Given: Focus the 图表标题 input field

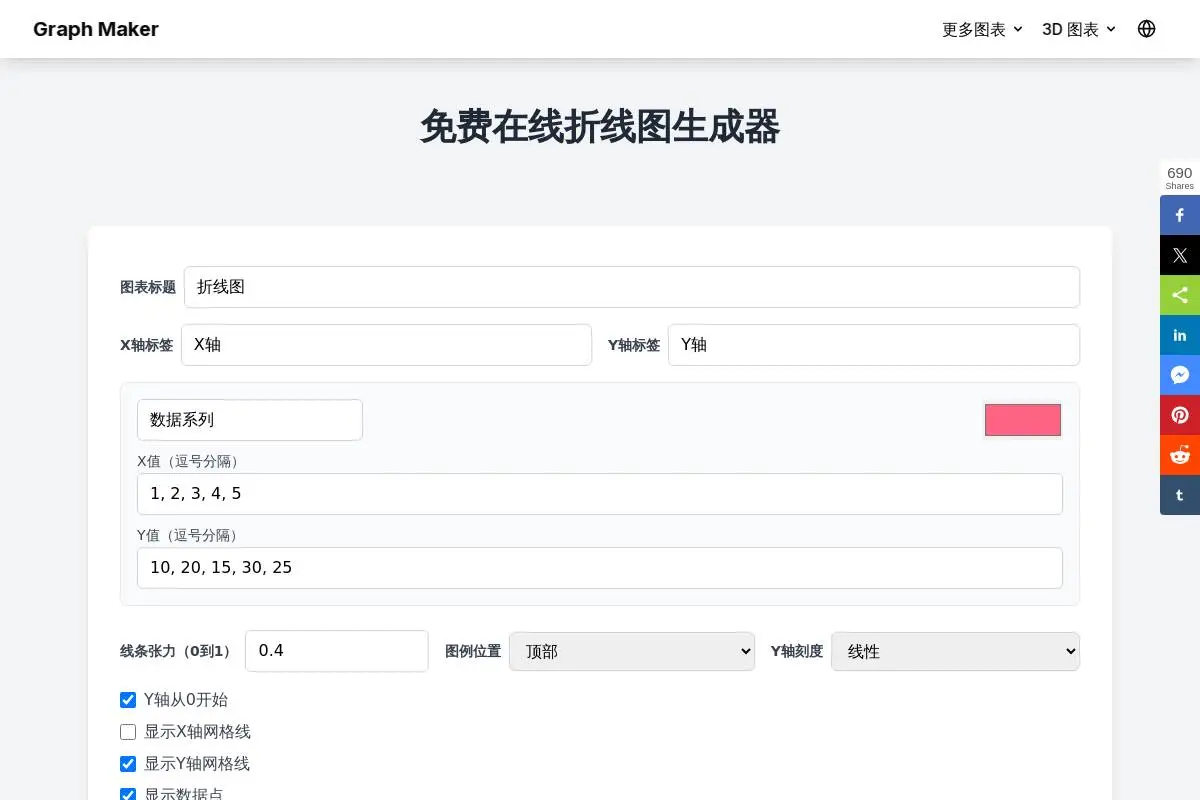Looking at the screenshot, I should click(x=632, y=287).
